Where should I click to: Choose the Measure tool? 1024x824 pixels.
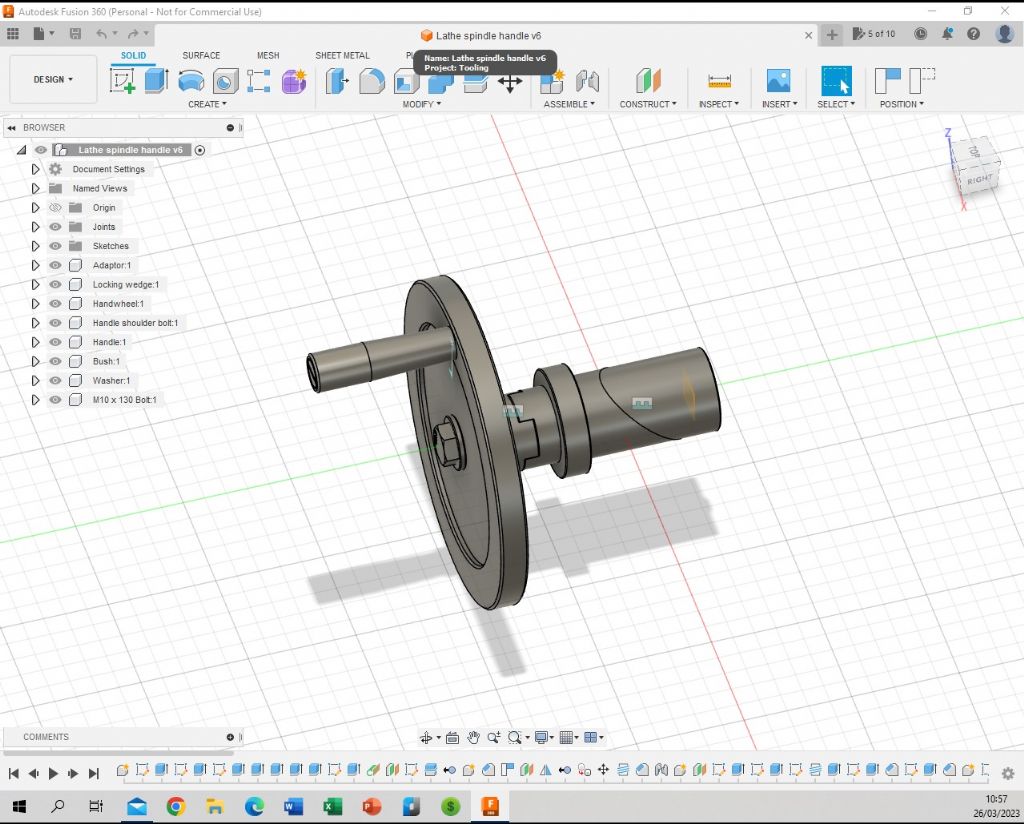click(x=719, y=81)
